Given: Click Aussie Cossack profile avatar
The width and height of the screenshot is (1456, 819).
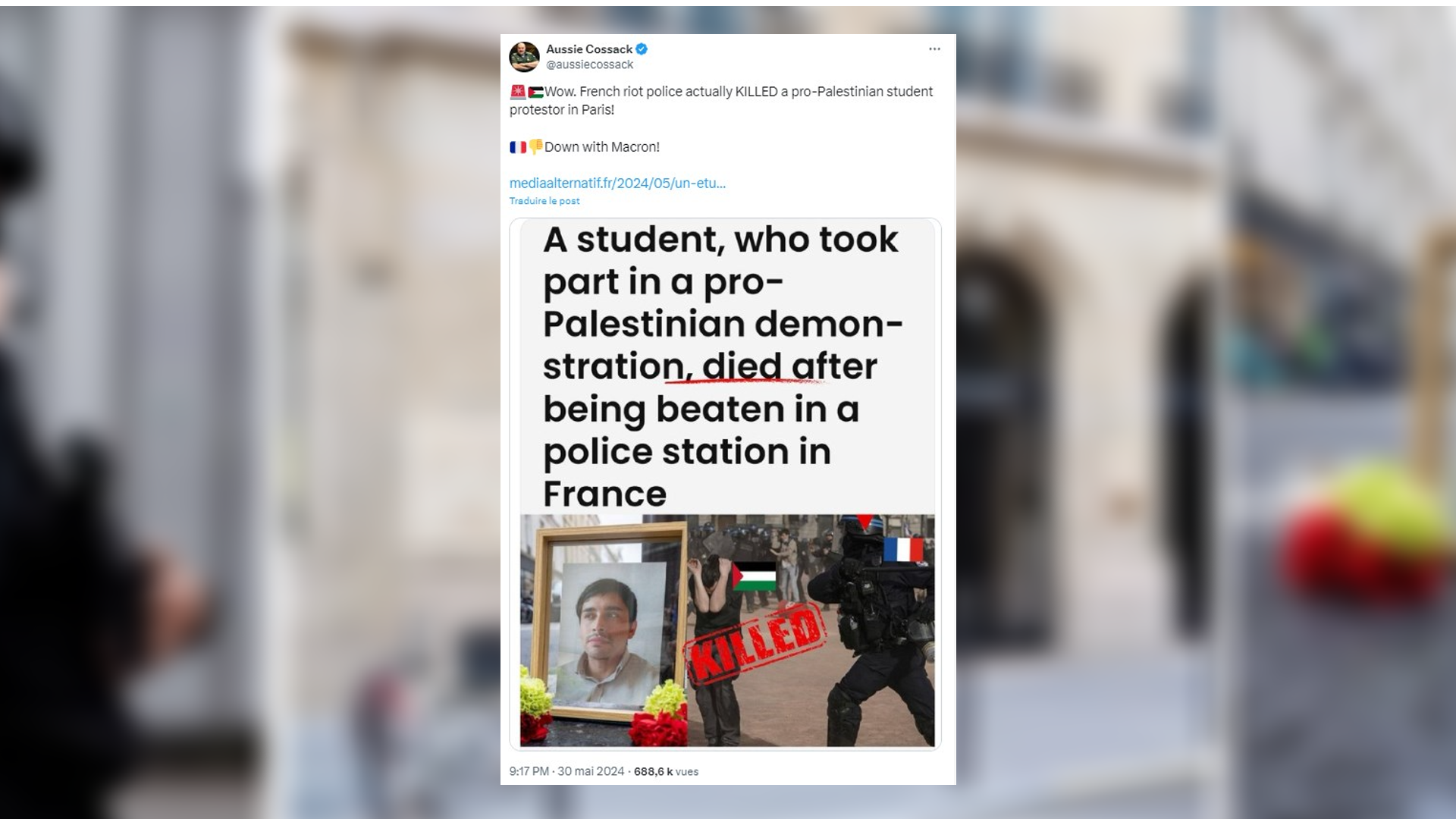Looking at the screenshot, I should pos(524,57).
